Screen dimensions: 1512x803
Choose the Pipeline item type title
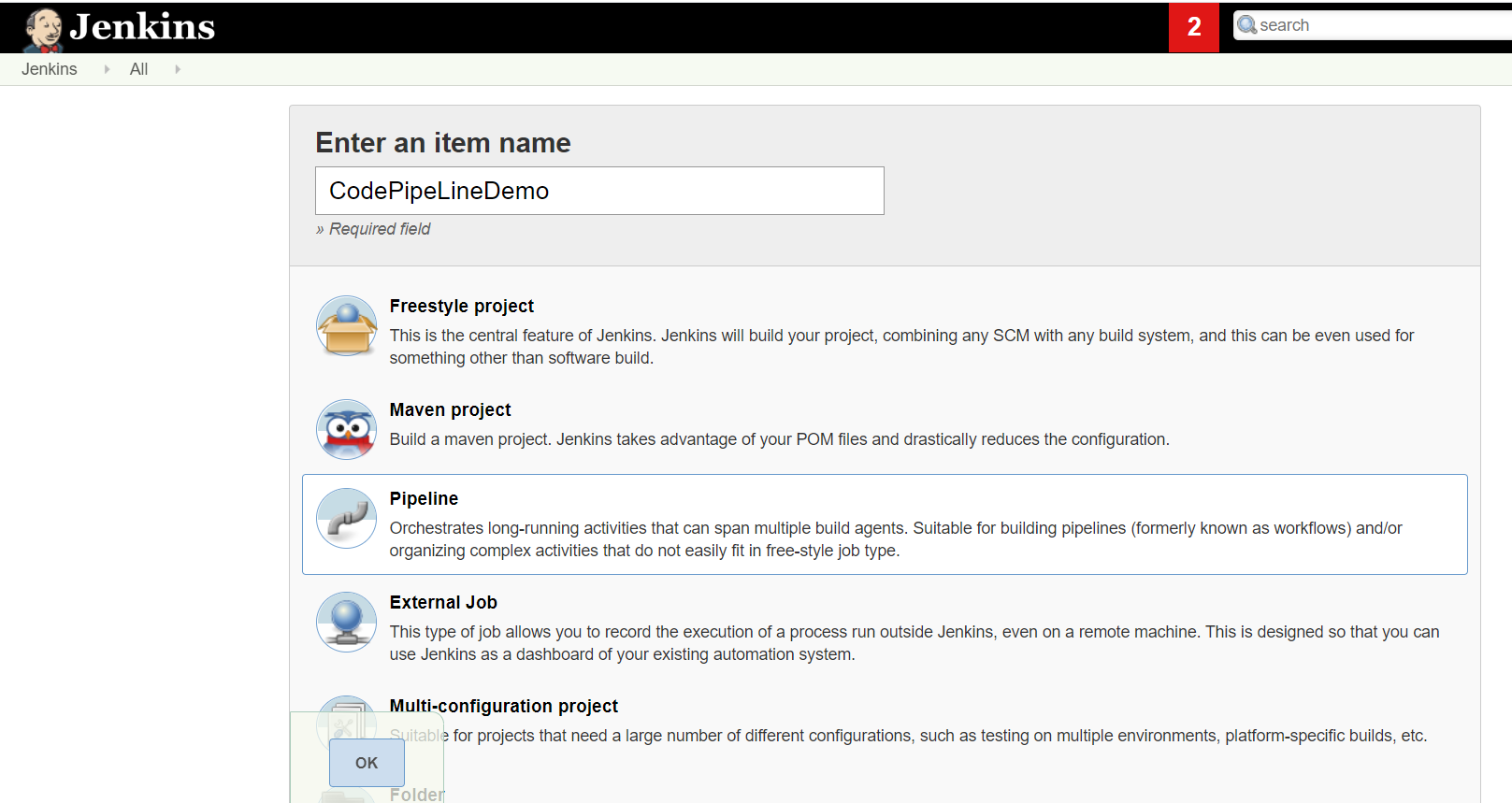coord(424,498)
